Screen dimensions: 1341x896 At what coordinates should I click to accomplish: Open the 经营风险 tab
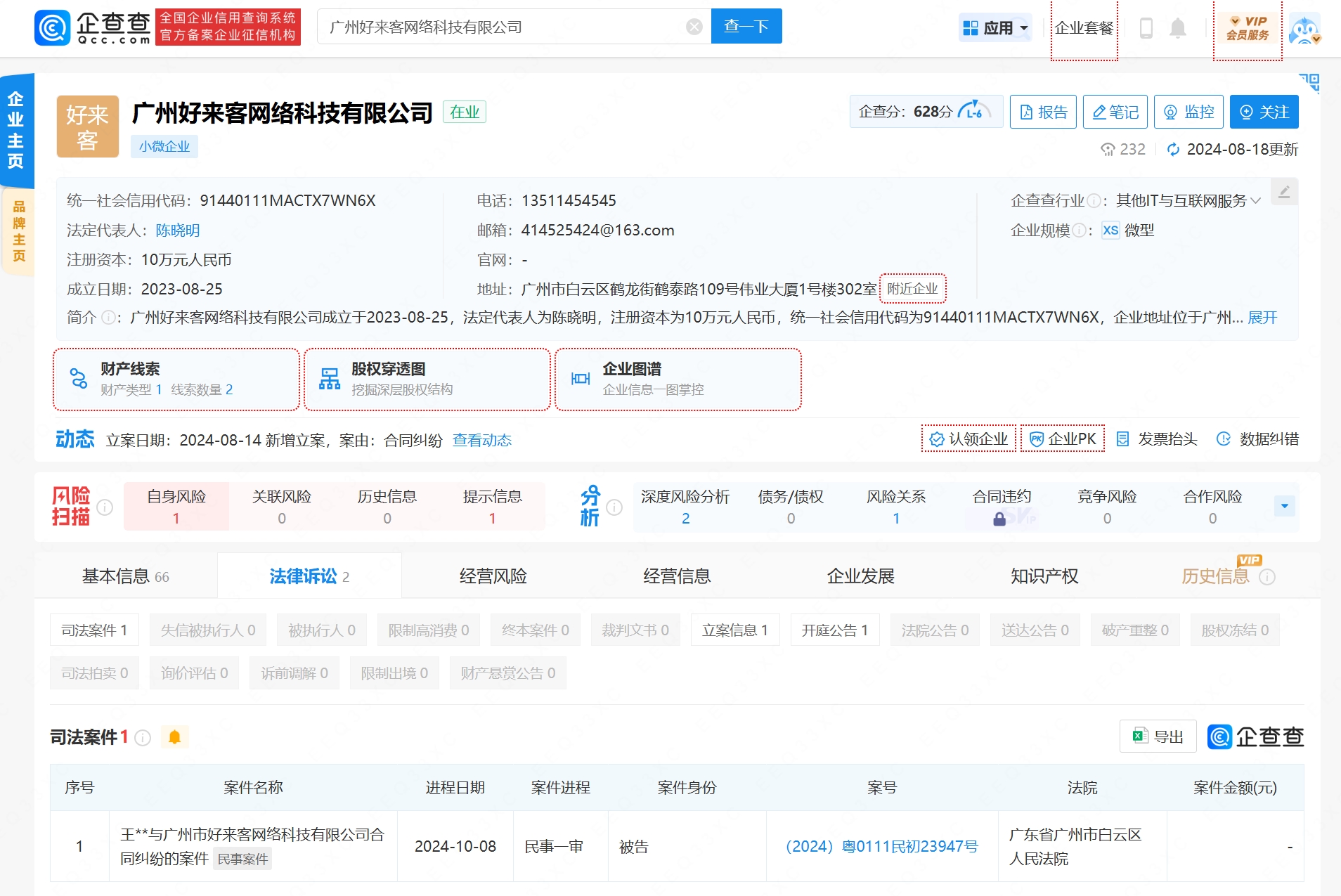tap(493, 577)
